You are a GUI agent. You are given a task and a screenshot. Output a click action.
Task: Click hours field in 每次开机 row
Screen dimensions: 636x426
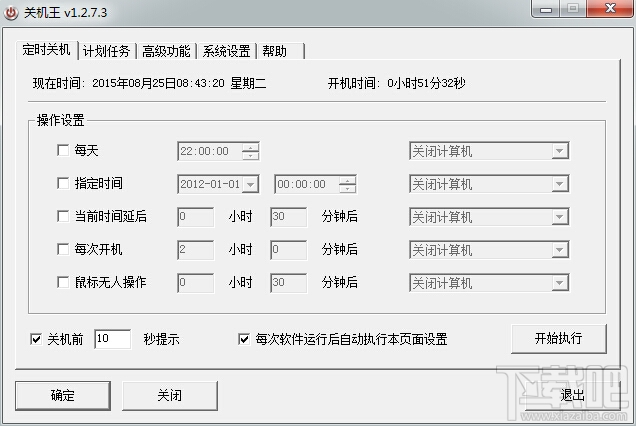click(196, 250)
